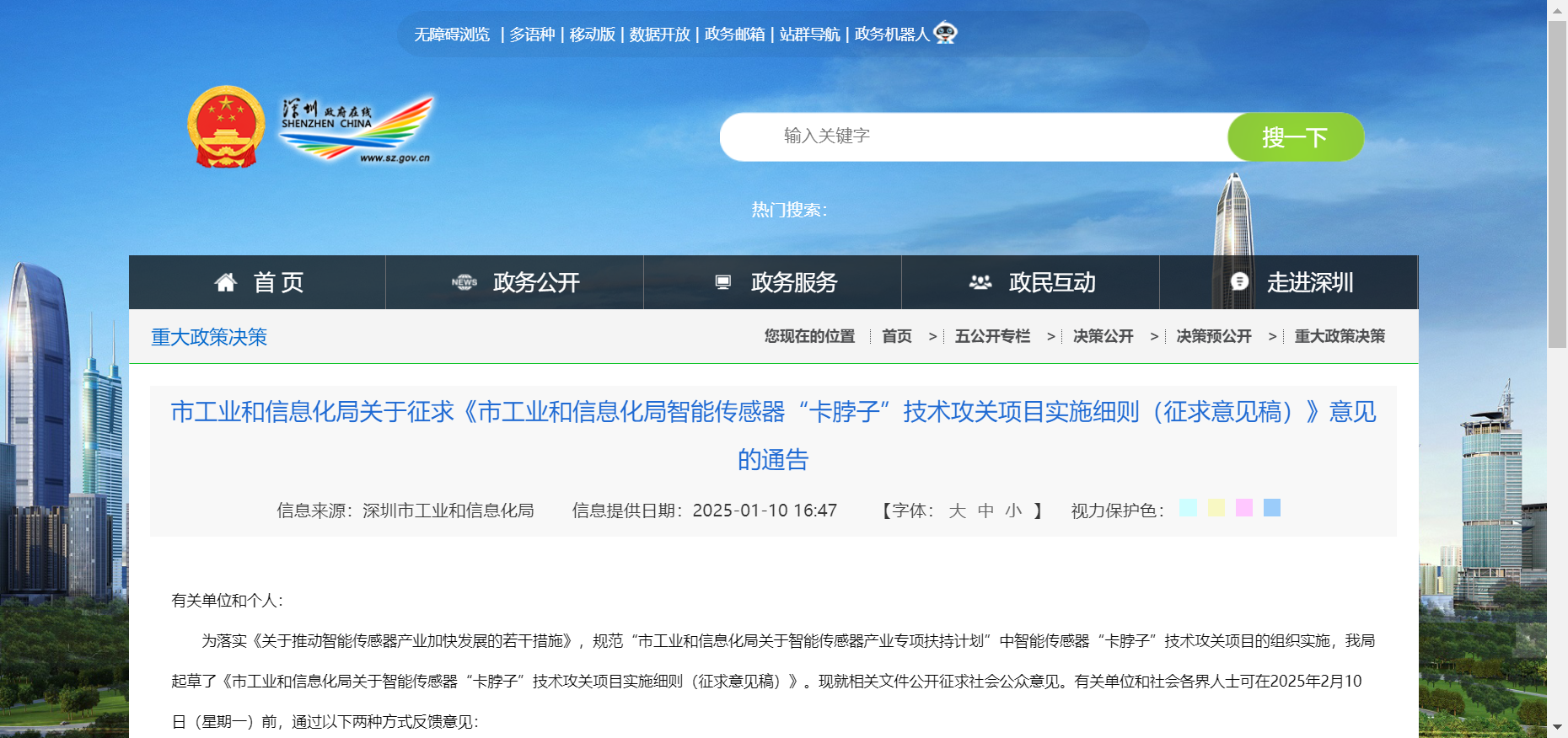The width and height of the screenshot is (1568, 738).
Task: Click the round icon beside 走进深圳
Action: pos(1239,282)
